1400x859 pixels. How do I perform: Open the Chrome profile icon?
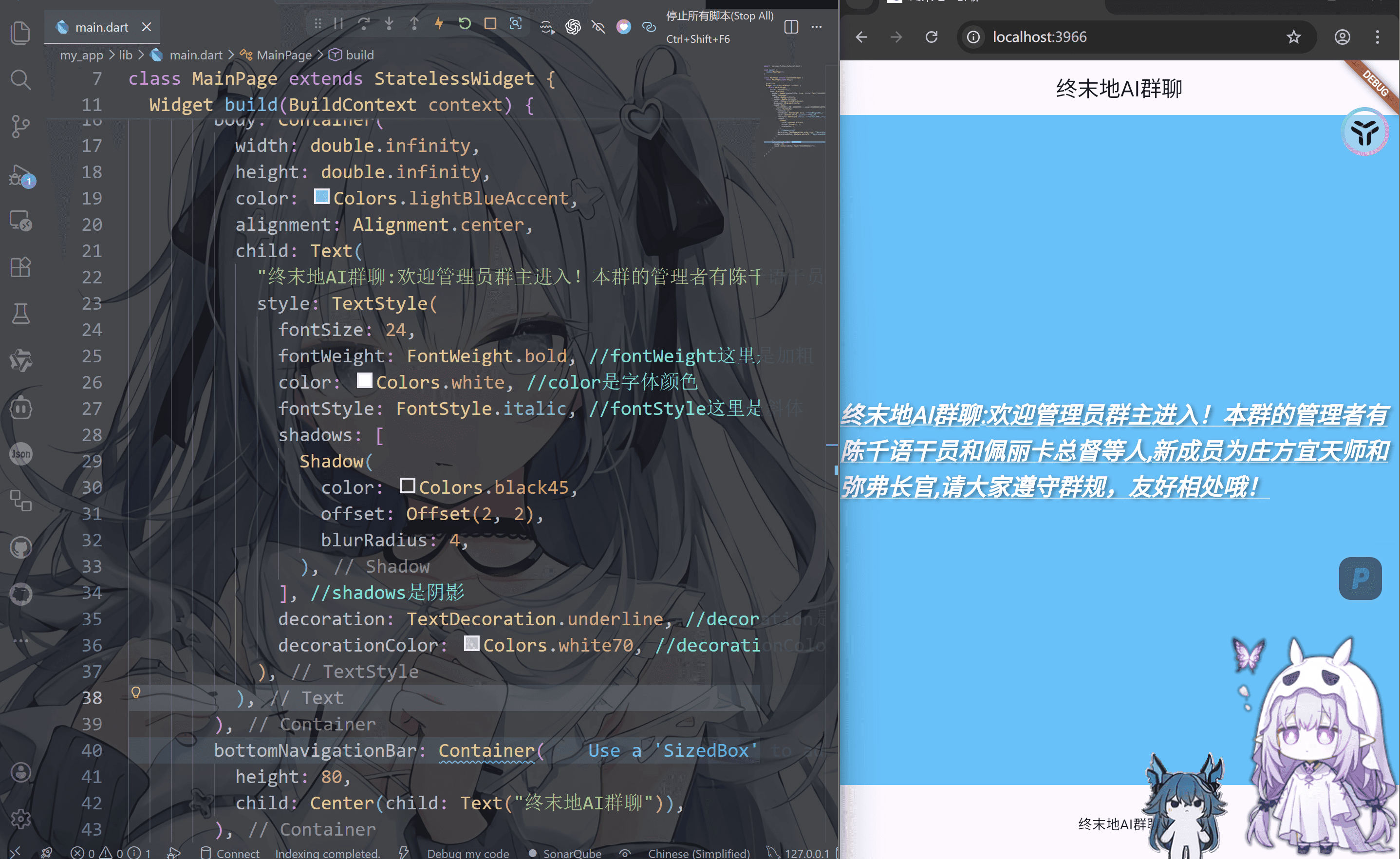click(x=1342, y=37)
